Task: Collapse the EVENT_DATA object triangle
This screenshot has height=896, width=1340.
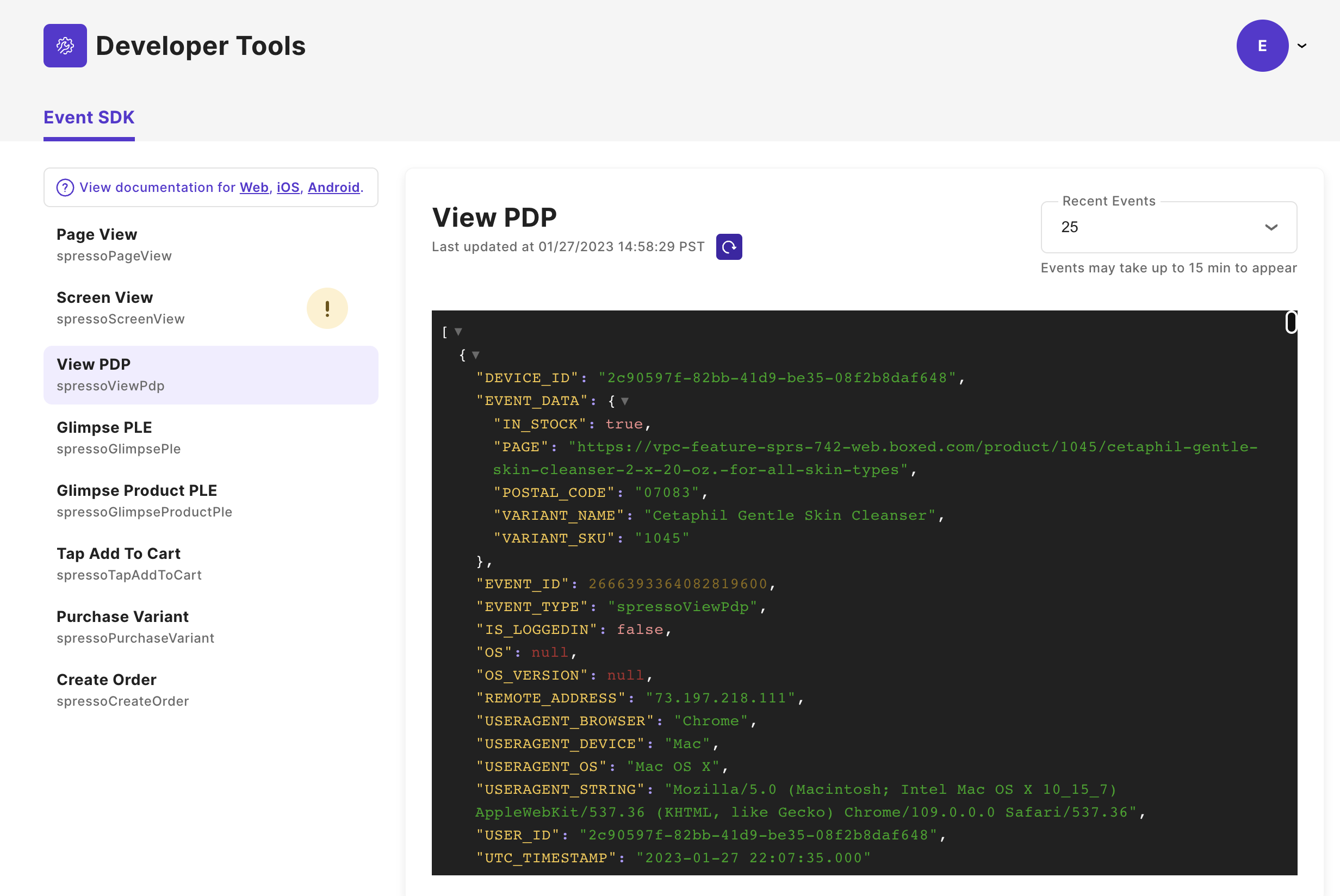Action: click(624, 401)
